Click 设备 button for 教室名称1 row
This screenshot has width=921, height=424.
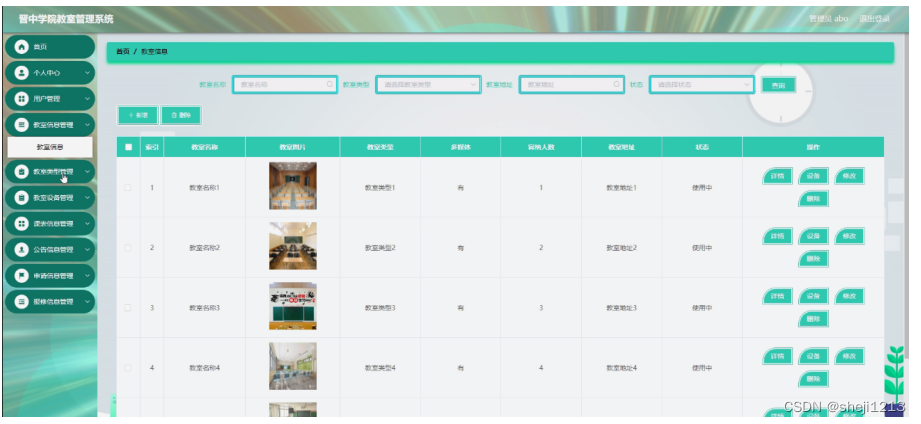[813, 176]
